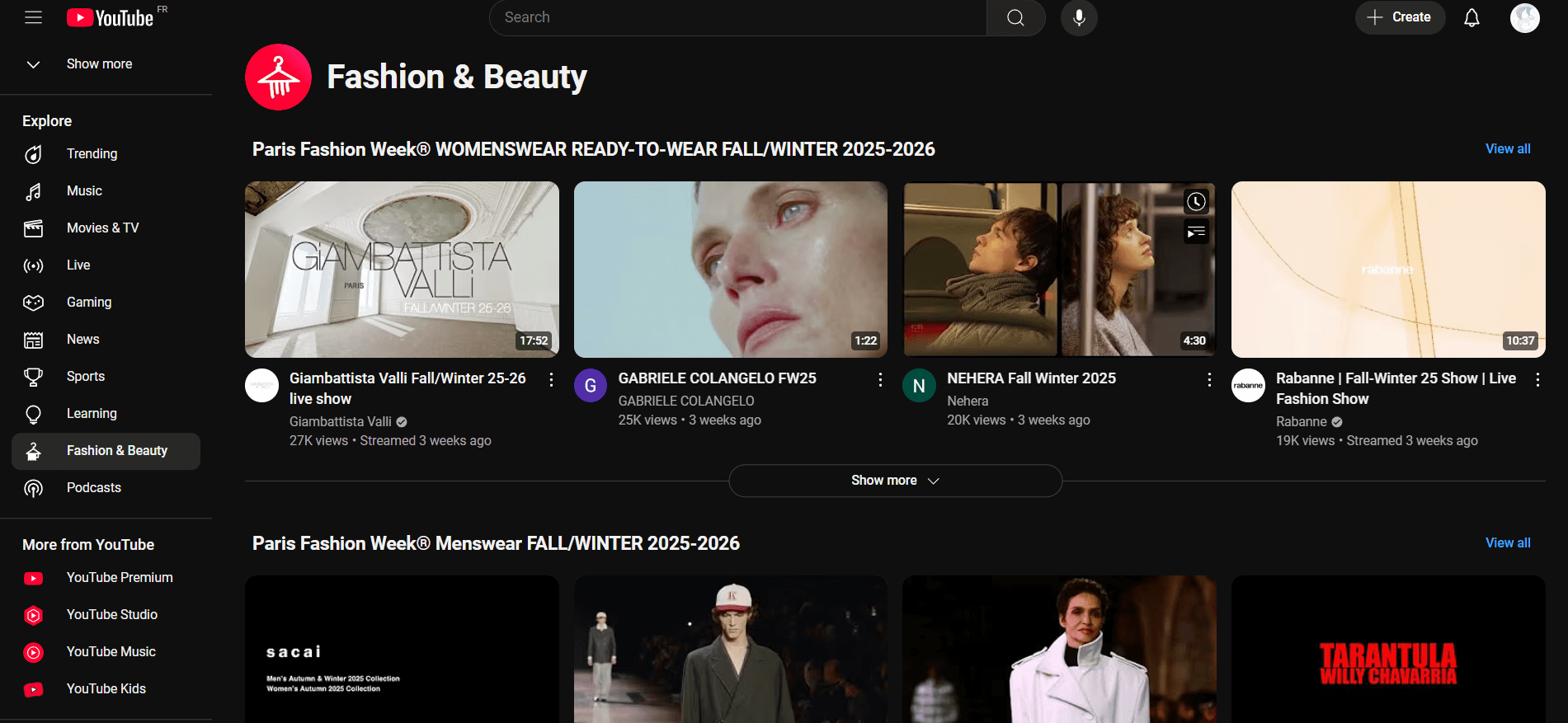Click the magnifier search button
Viewport: 1568px width, 723px height.
click(x=1015, y=17)
